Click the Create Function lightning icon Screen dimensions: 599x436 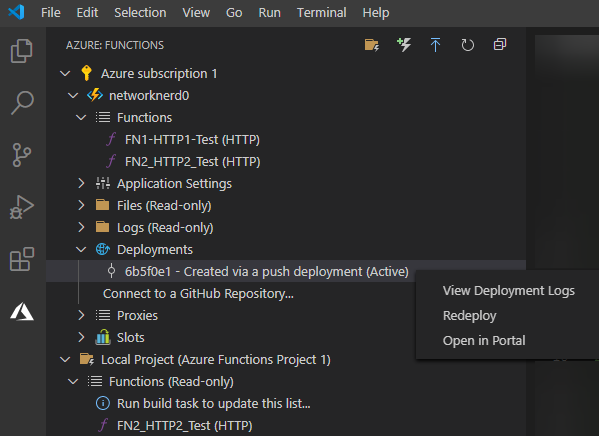[x=404, y=45]
